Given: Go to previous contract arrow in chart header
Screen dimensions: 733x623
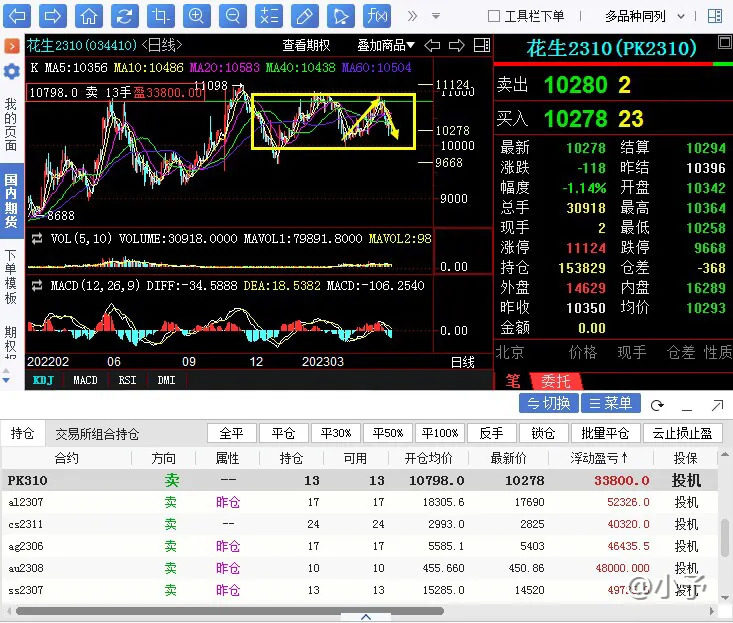Looking at the screenshot, I should point(432,45).
